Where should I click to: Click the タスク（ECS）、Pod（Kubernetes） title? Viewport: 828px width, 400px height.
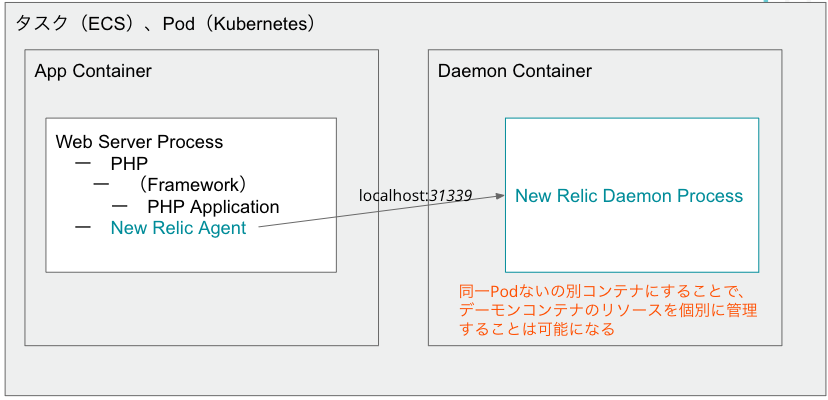(165, 23)
